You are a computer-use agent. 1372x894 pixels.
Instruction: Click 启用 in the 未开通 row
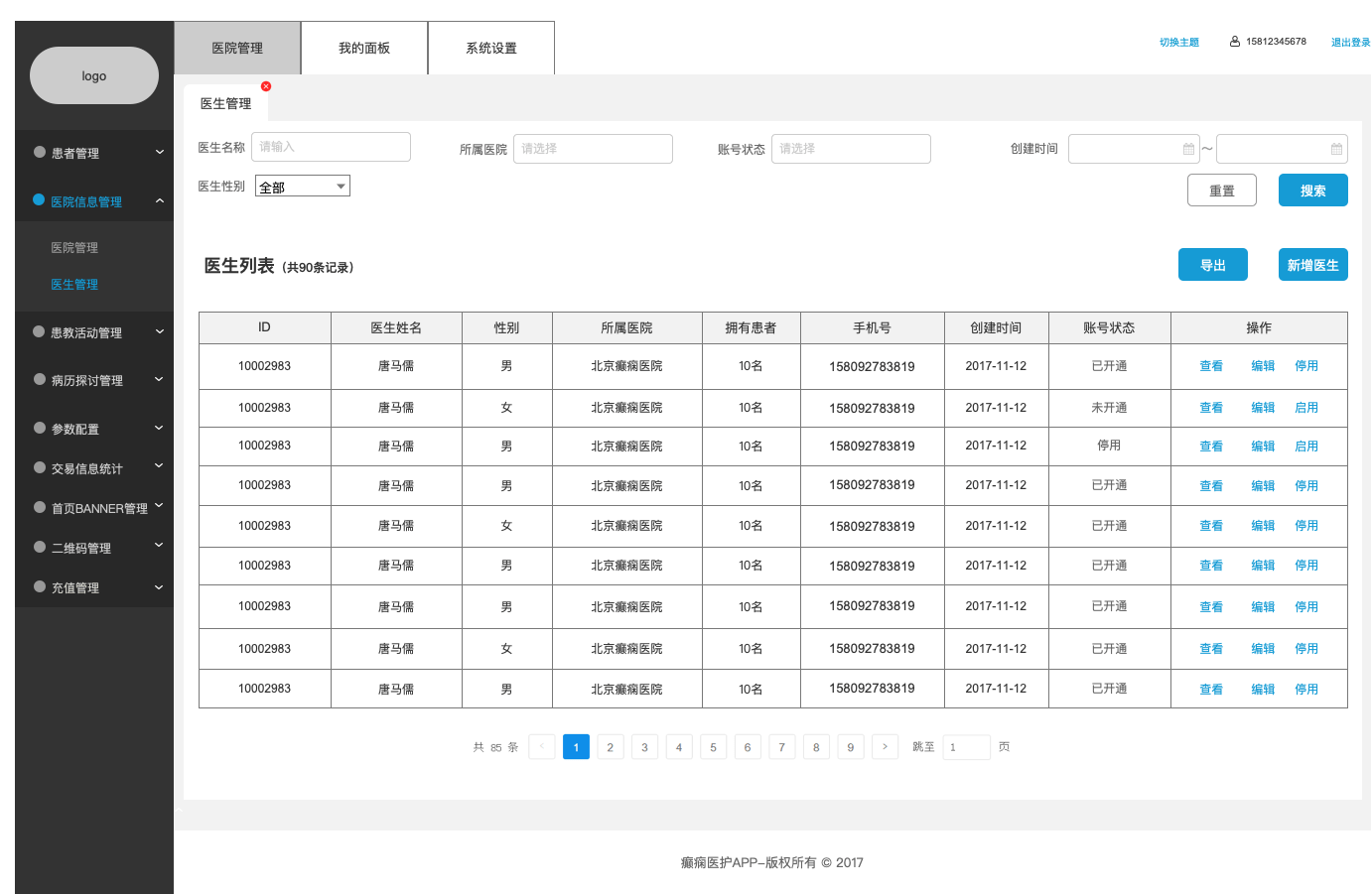[1306, 408]
